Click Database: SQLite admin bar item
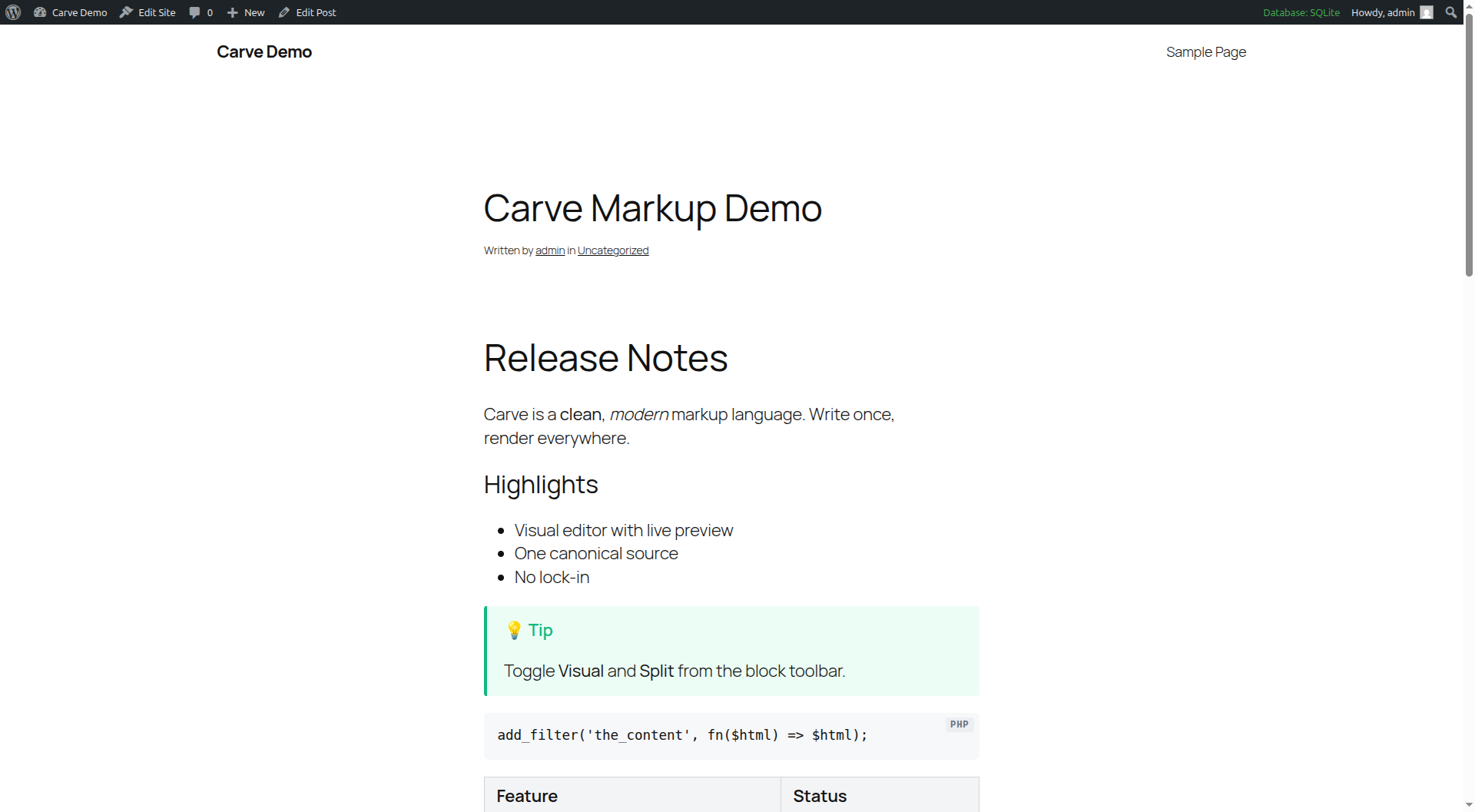 pos(1301,12)
